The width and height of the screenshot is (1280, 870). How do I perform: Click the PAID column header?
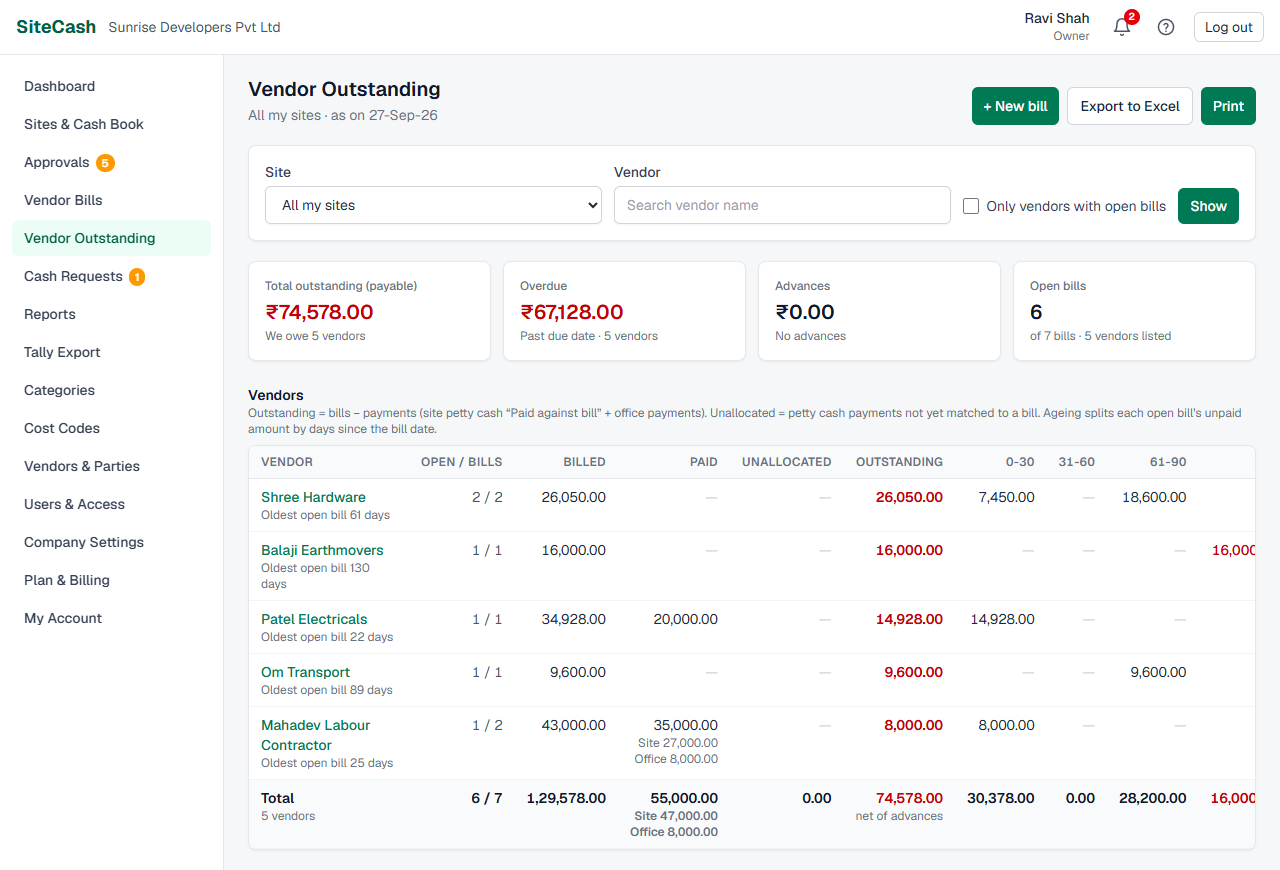coord(704,462)
